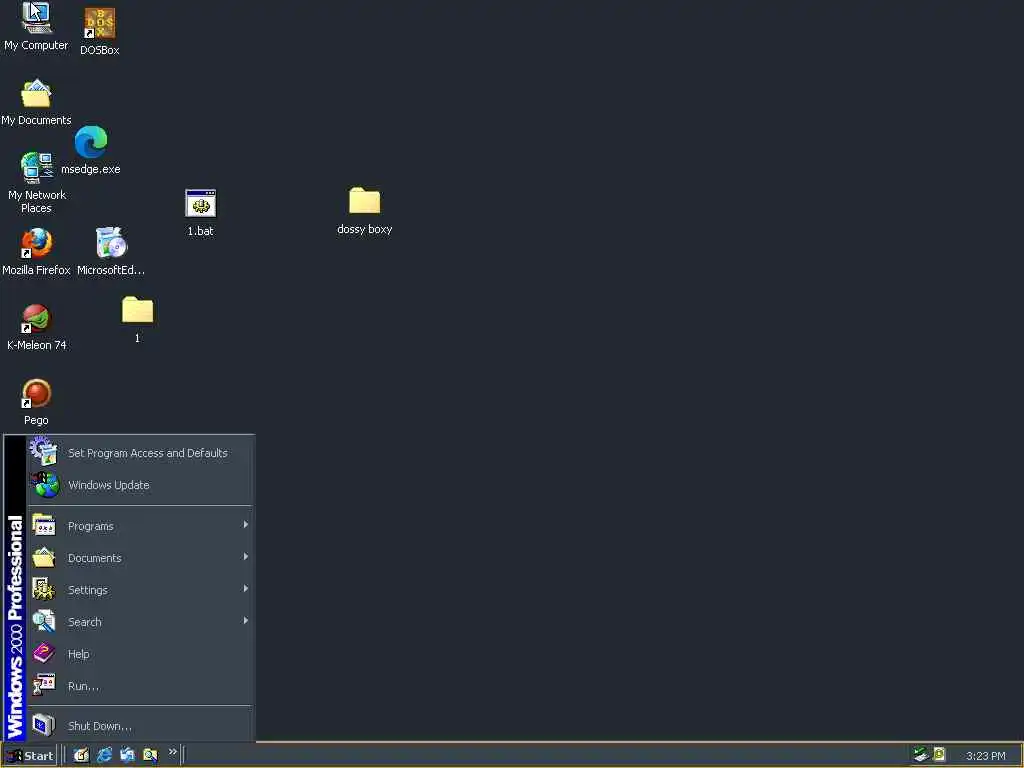The width and height of the screenshot is (1024, 768).
Task: Launch Outlook Express from Quick Launch
Action: point(127,755)
